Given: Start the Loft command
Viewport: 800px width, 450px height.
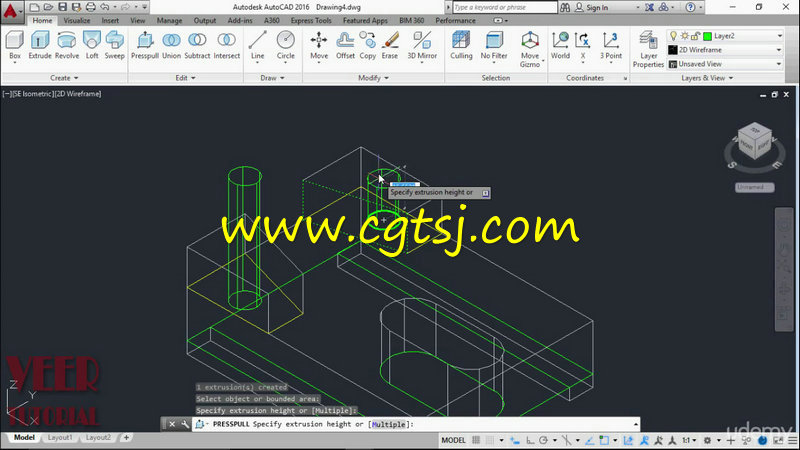Looking at the screenshot, I should click(92, 45).
